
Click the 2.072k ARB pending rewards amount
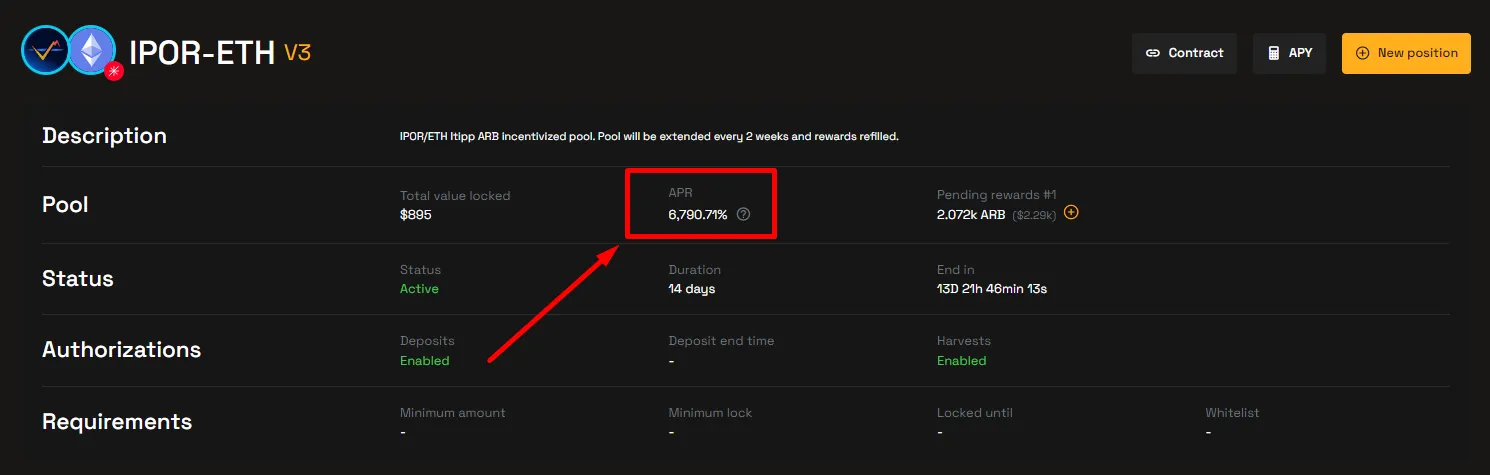coord(972,214)
